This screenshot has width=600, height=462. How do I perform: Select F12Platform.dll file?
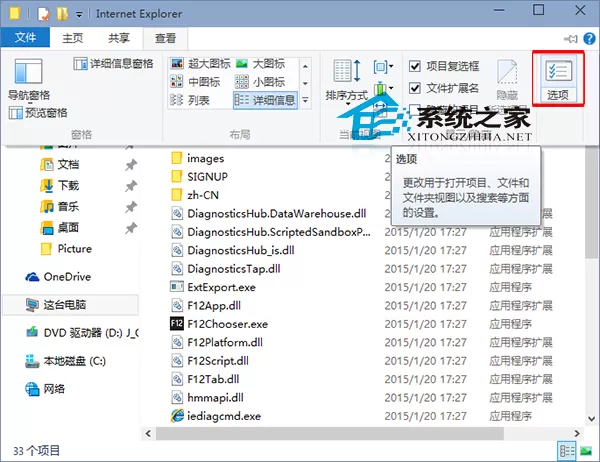tap(217, 342)
